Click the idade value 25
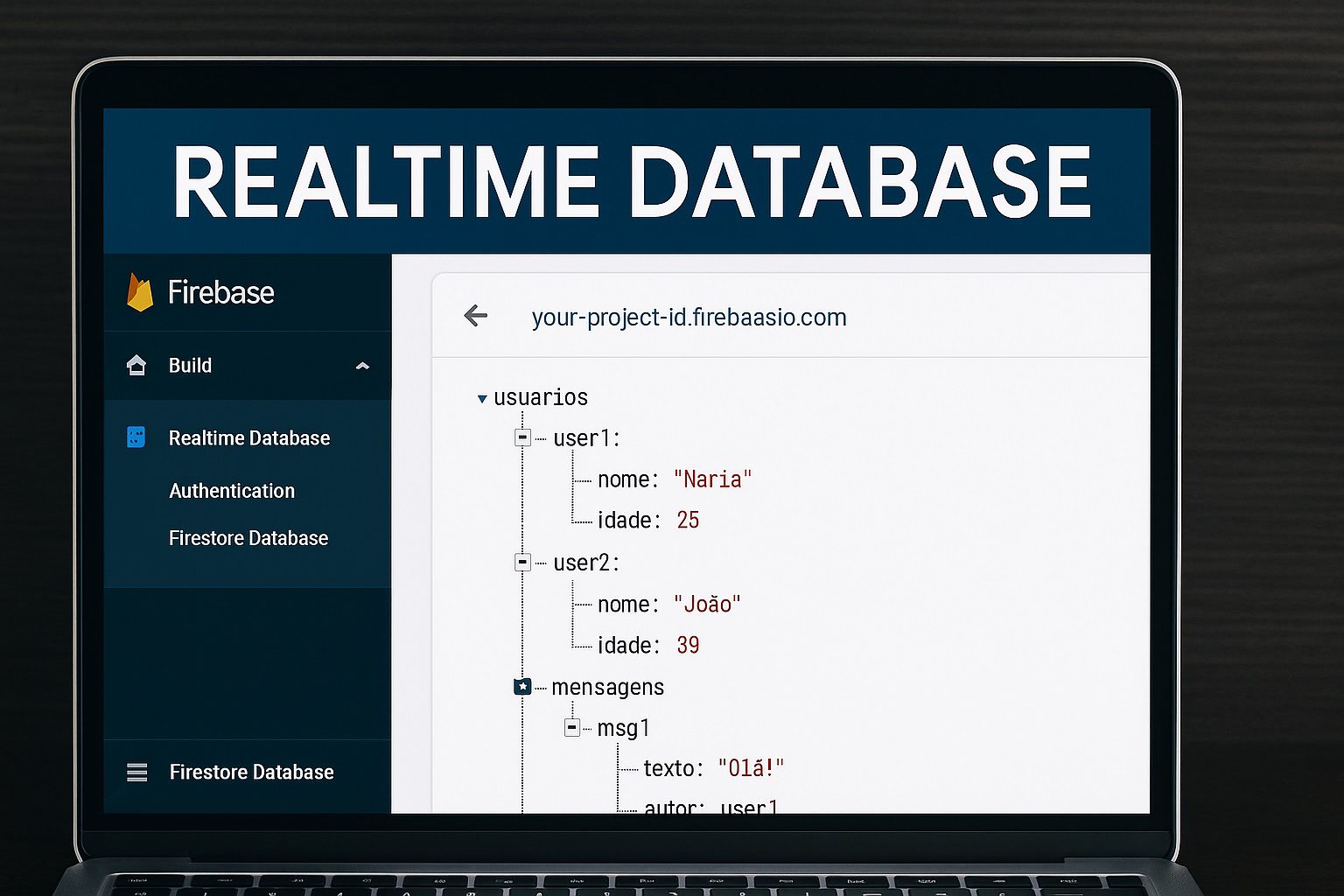This screenshot has width=1344, height=896. (689, 520)
